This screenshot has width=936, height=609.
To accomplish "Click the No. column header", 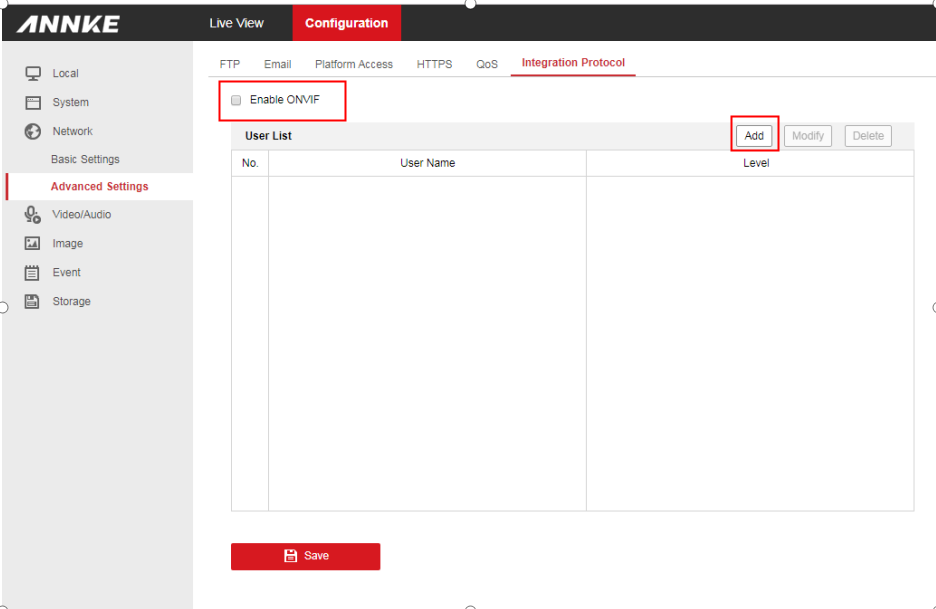I will 250,163.
